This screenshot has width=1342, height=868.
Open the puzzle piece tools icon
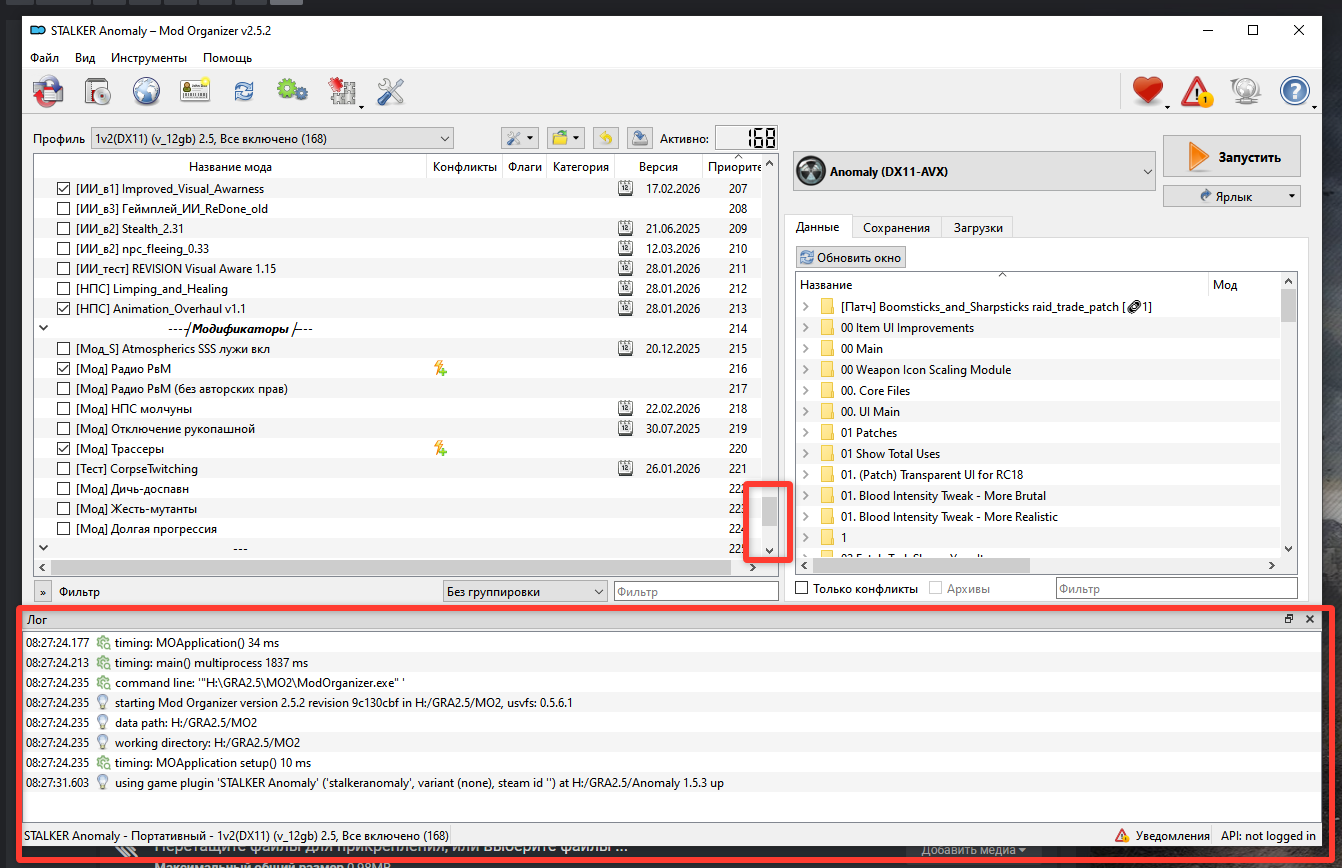tap(342, 92)
